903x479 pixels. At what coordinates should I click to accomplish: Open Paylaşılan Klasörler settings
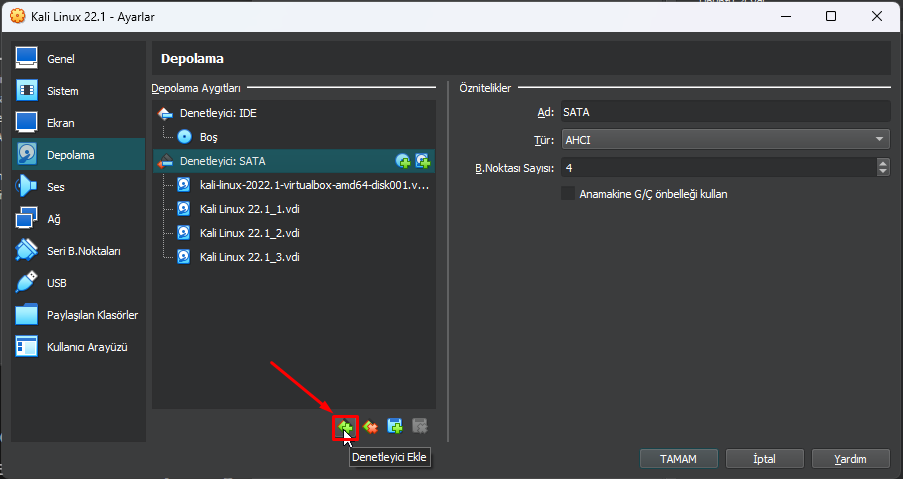pyautogui.click(x=78, y=315)
